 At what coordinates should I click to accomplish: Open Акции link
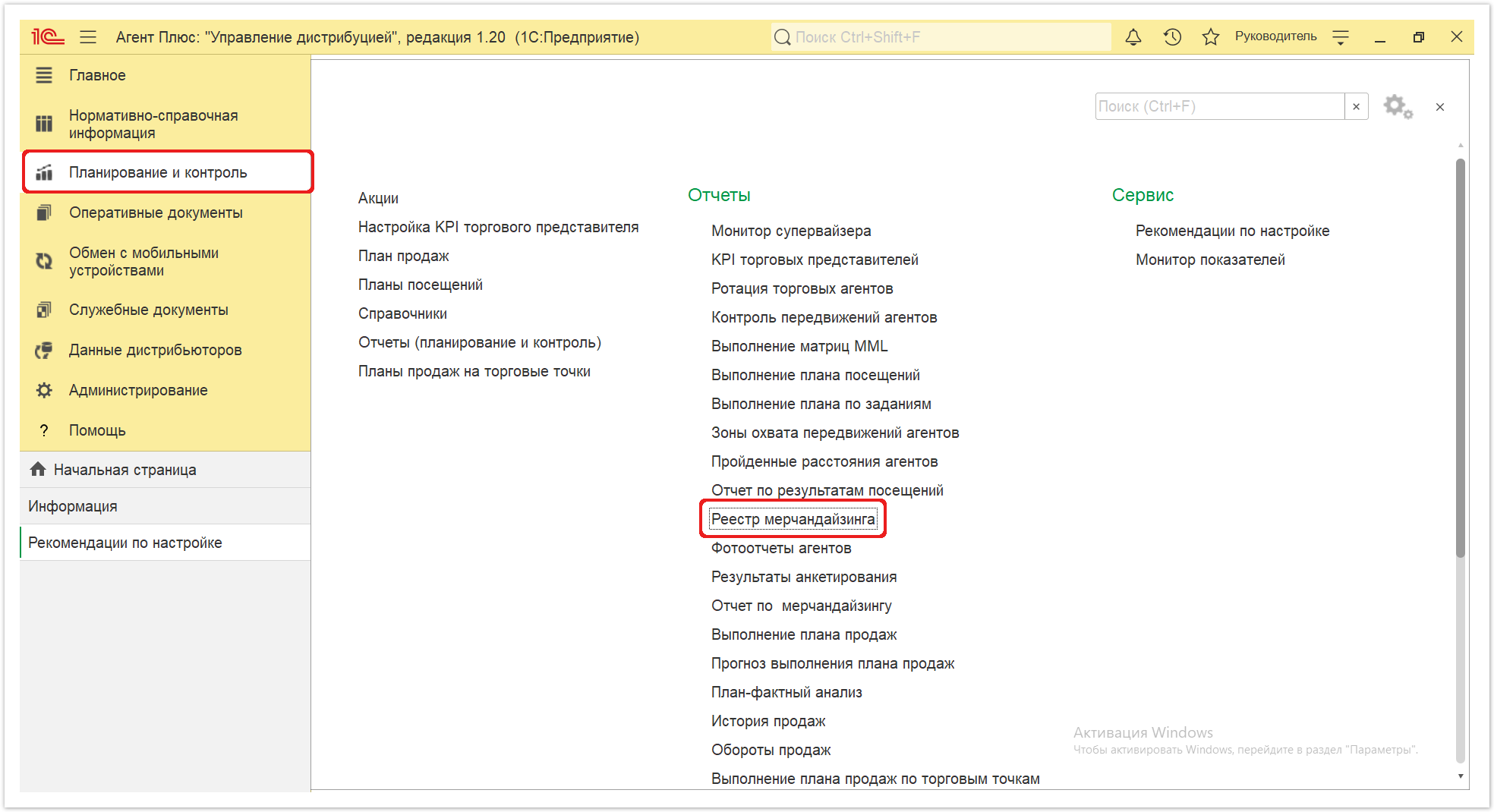(x=378, y=198)
